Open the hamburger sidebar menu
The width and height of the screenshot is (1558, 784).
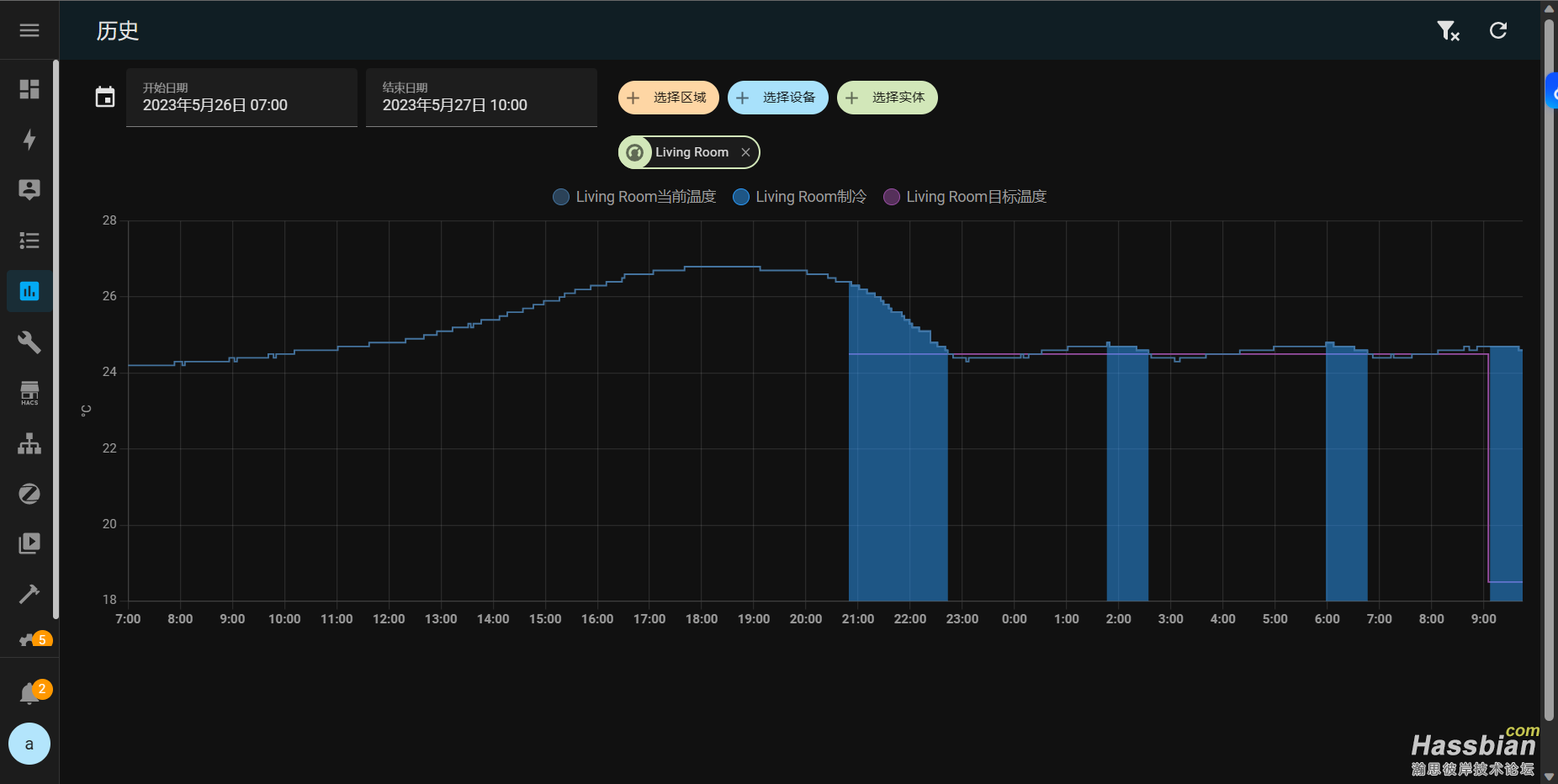coord(29,30)
